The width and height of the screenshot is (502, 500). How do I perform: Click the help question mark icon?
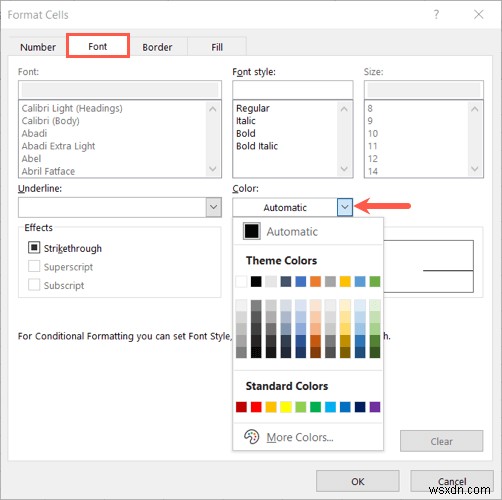pos(436,14)
